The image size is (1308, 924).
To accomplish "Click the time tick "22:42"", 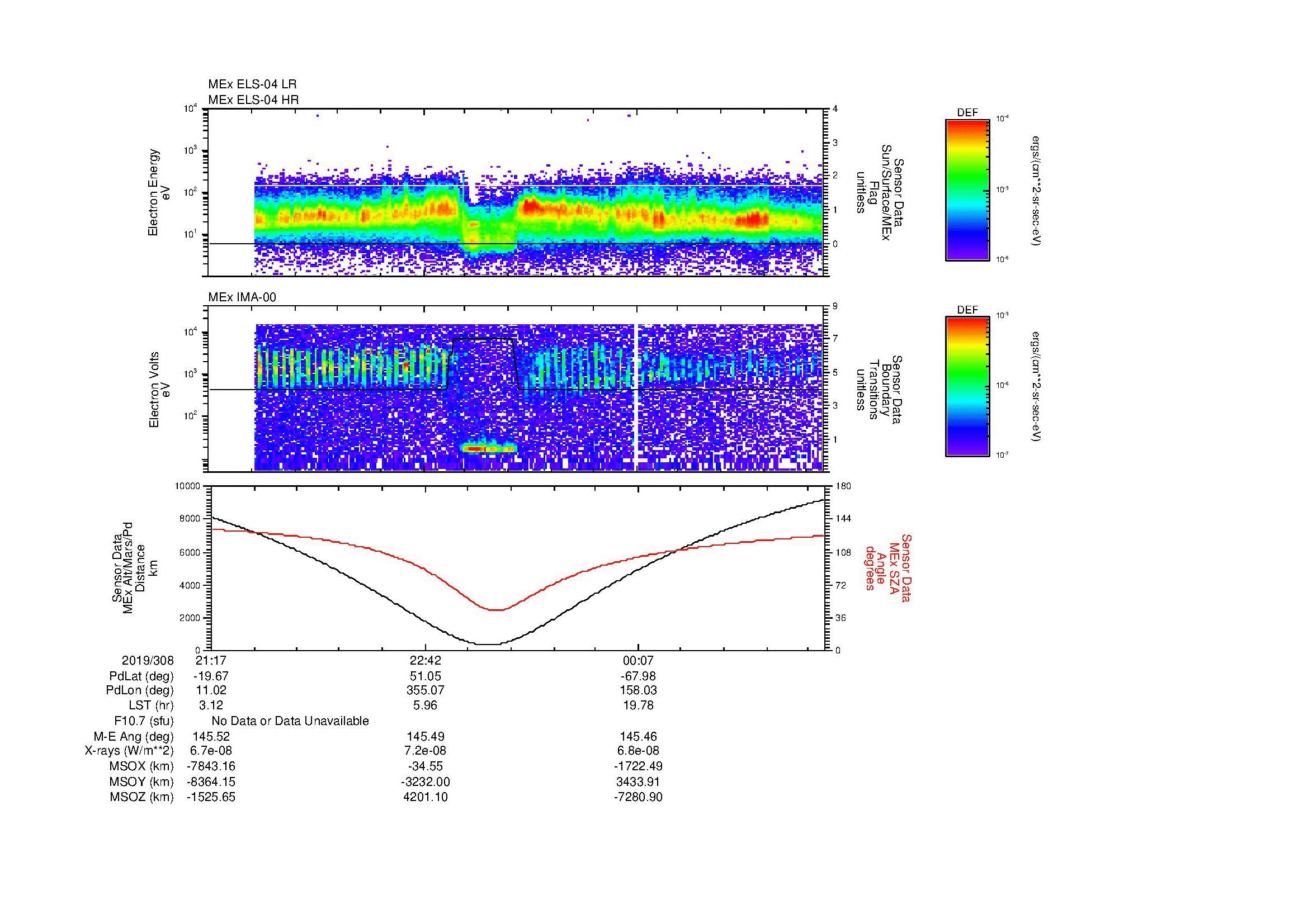I will (x=425, y=660).
